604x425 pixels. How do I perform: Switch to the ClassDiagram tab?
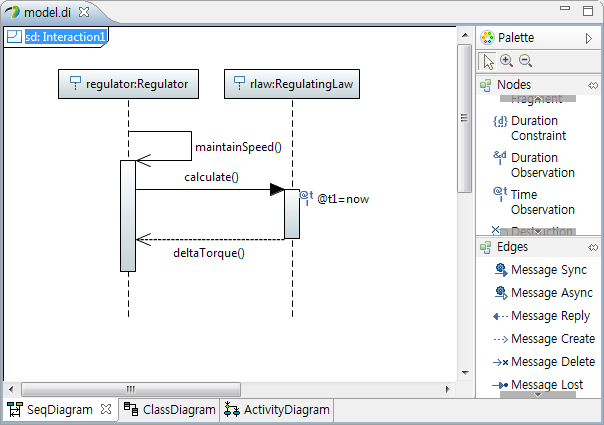point(169,410)
